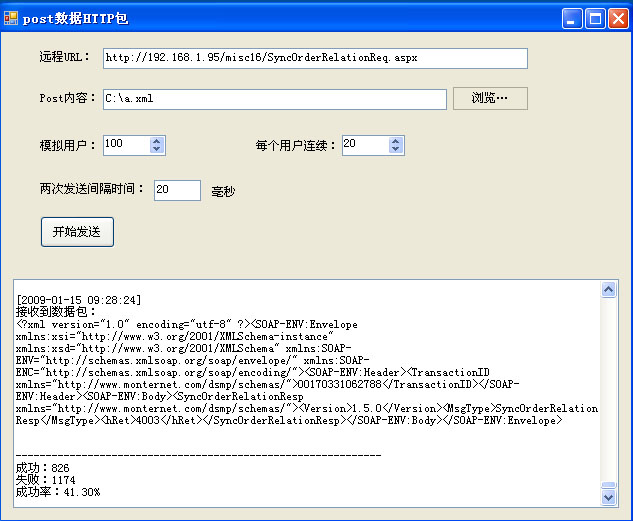Click the 模拟用户 label

pyautogui.click(x=67, y=145)
